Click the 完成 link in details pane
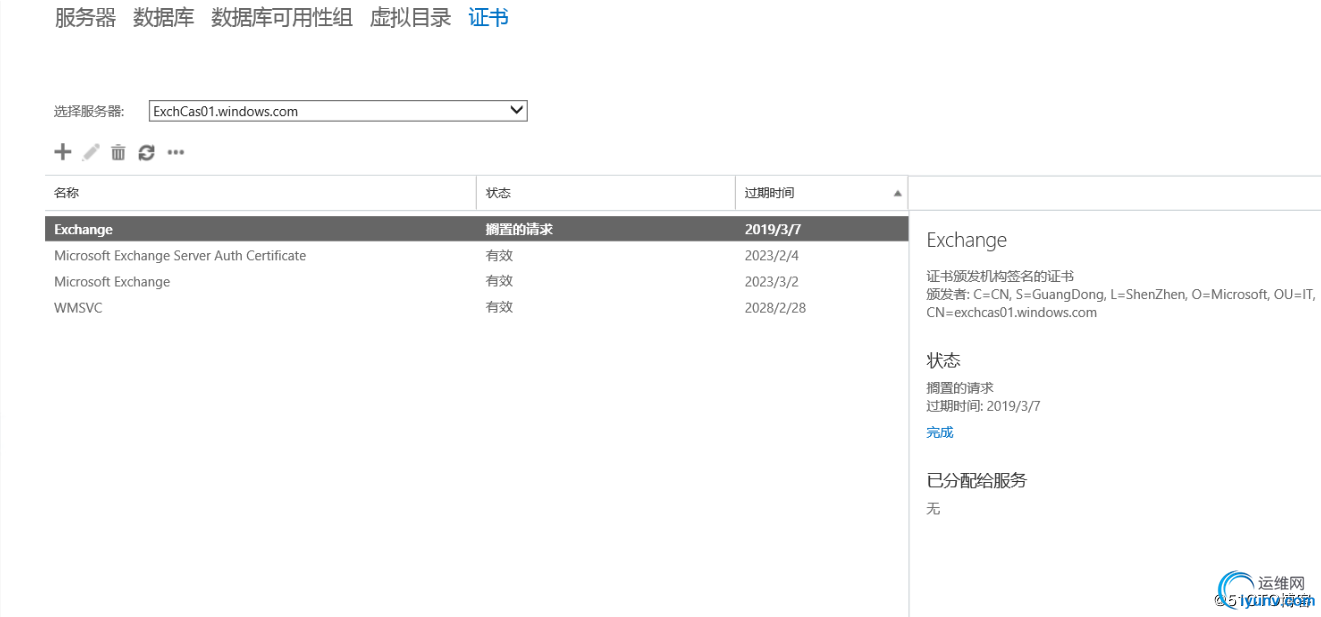The height and width of the screenshot is (617, 1321). (x=940, y=432)
